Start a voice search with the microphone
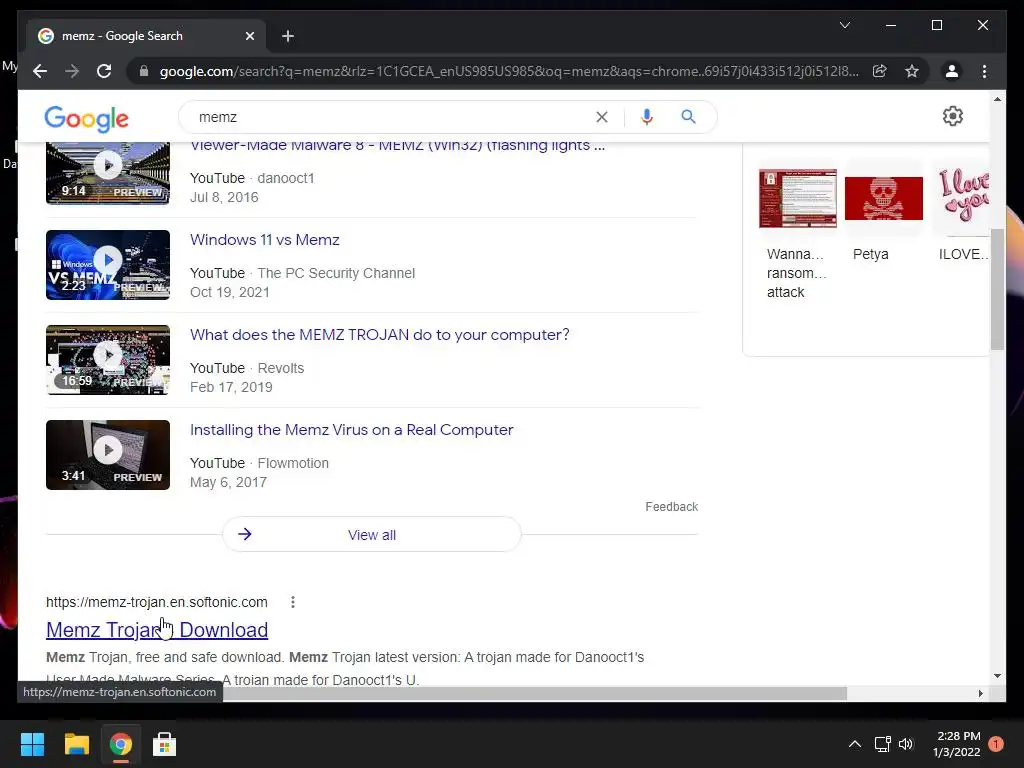This screenshot has height=768, width=1024. pos(647,117)
